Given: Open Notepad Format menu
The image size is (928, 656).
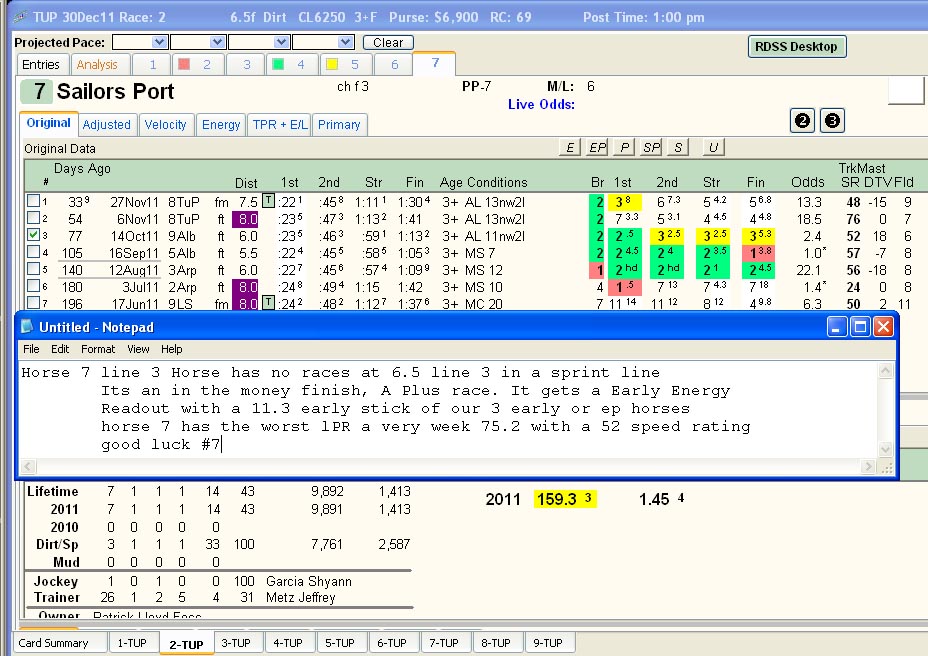Looking at the screenshot, I should click(98, 349).
